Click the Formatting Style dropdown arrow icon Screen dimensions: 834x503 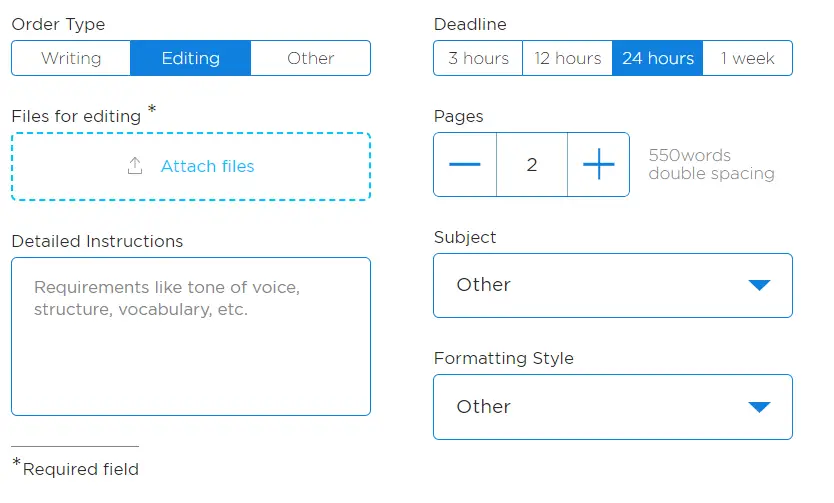759,407
